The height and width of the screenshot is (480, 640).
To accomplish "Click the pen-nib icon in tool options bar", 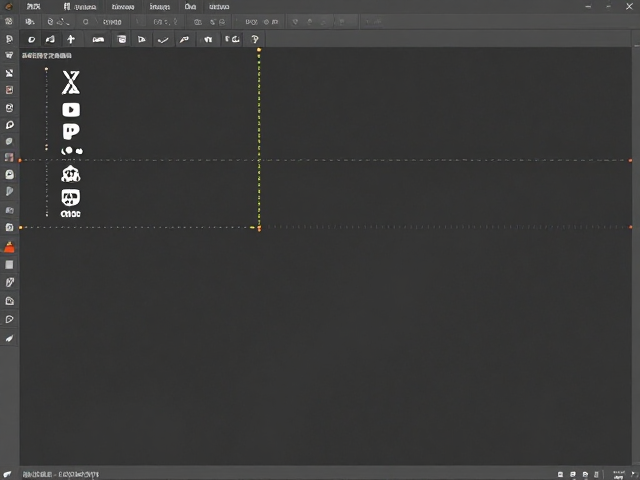I will pos(184,39).
